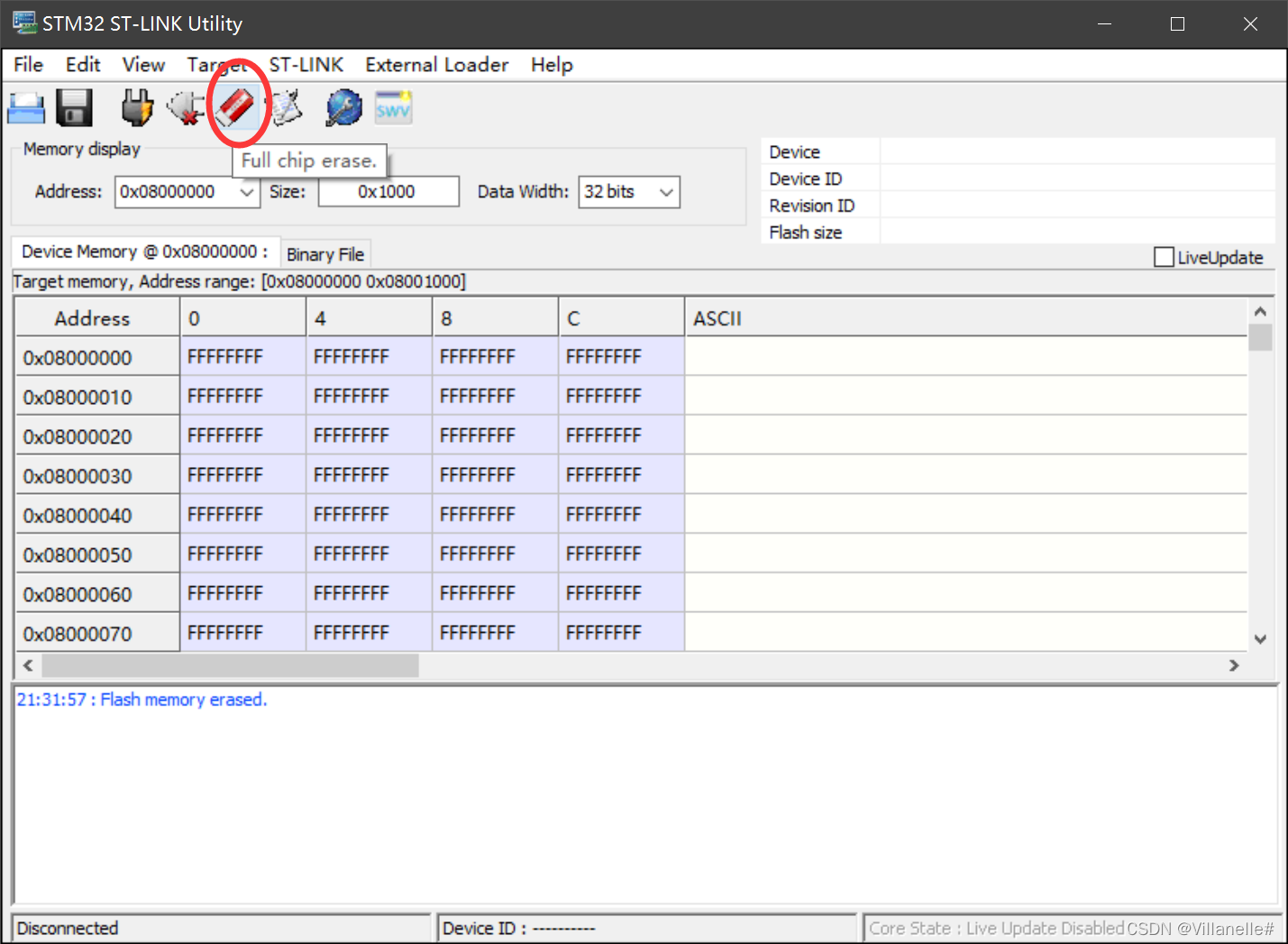Viewport: 1288px width, 944px height.
Task: Click the Save file floppy icon
Action: tap(74, 108)
